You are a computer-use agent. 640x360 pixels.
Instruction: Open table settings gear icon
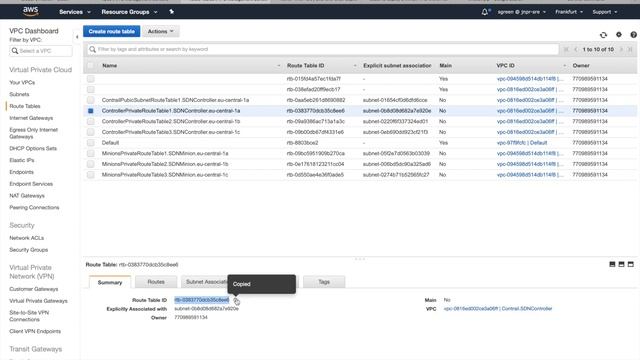619,35
